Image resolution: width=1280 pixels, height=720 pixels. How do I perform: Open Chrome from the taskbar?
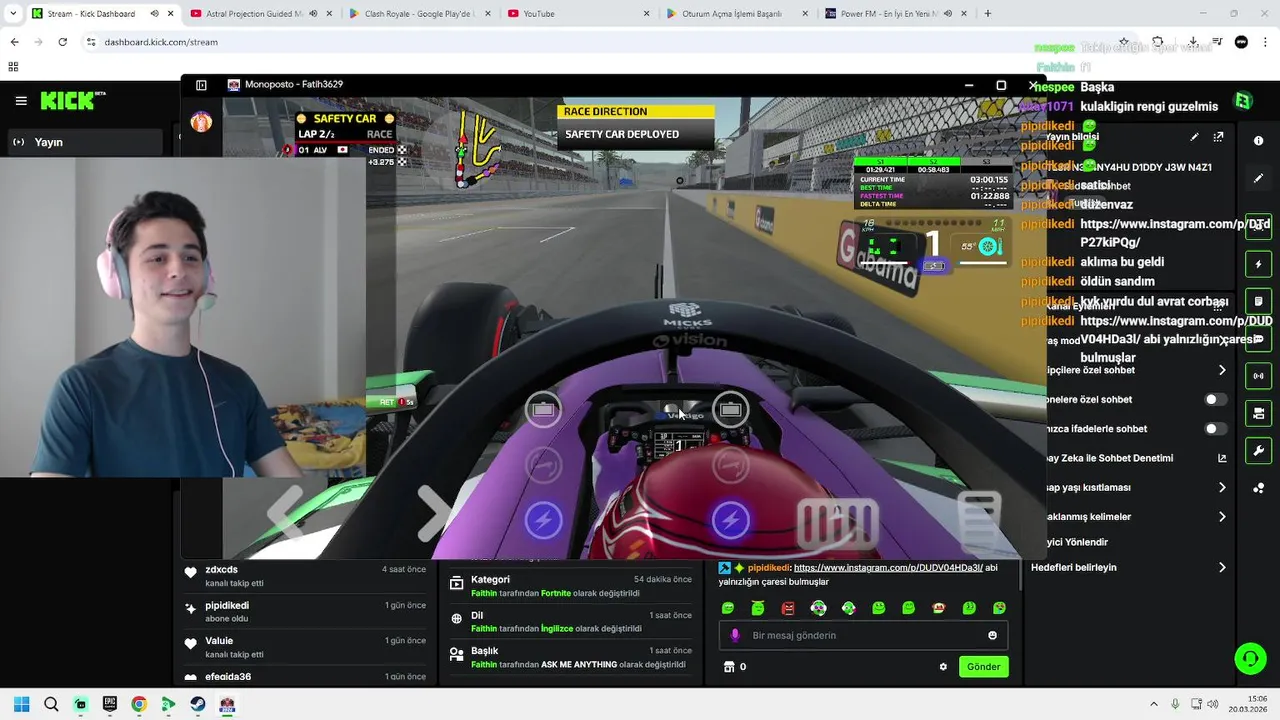point(139,704)
